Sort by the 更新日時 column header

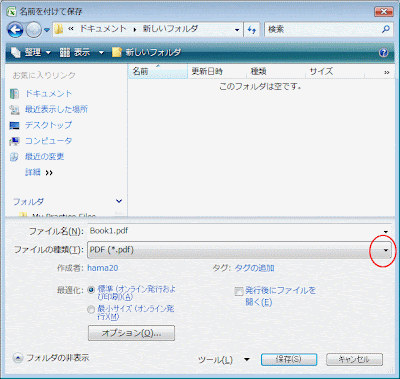click(217, 71)
